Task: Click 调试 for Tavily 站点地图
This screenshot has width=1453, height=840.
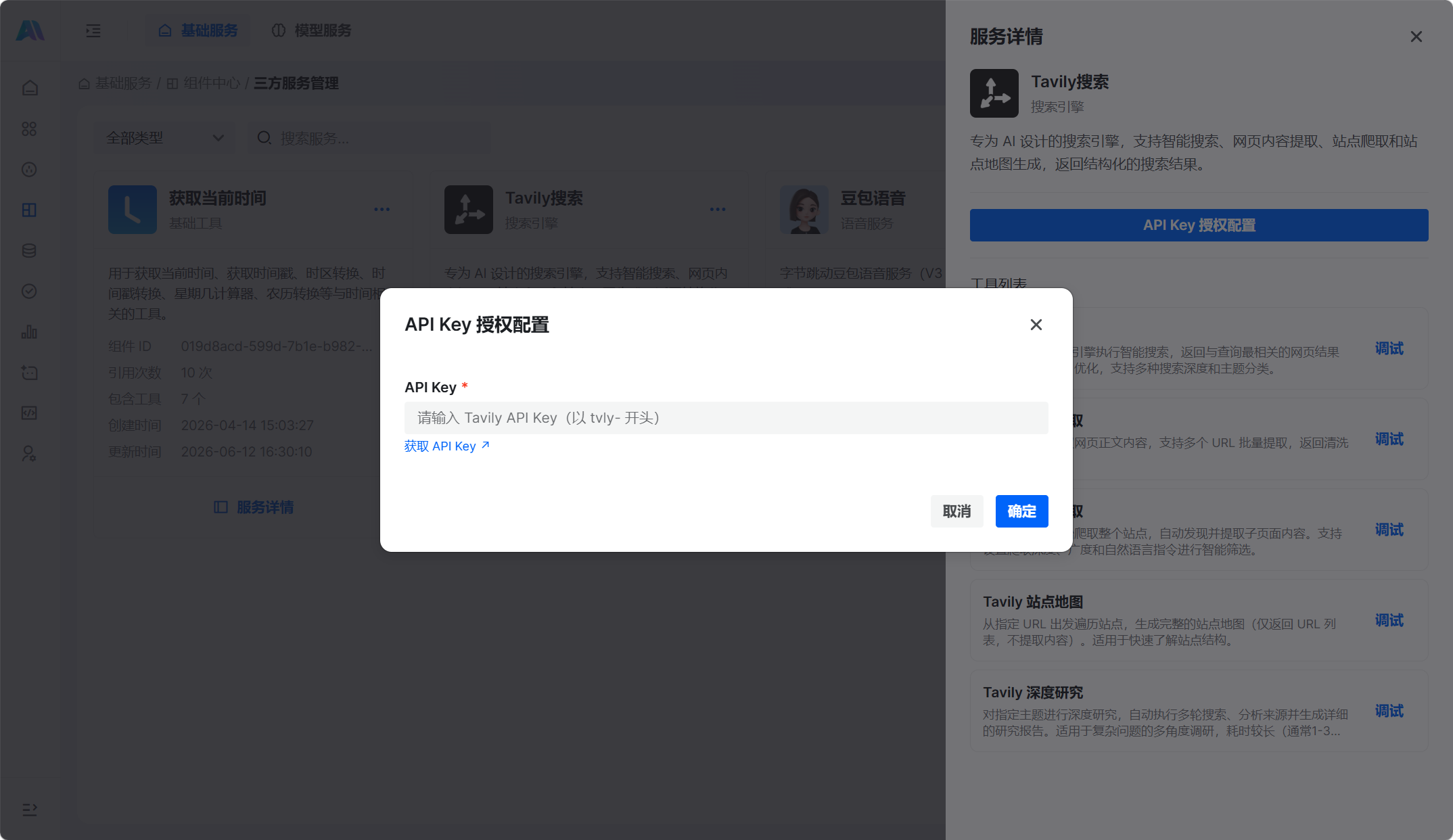Action: point(1389,620)
